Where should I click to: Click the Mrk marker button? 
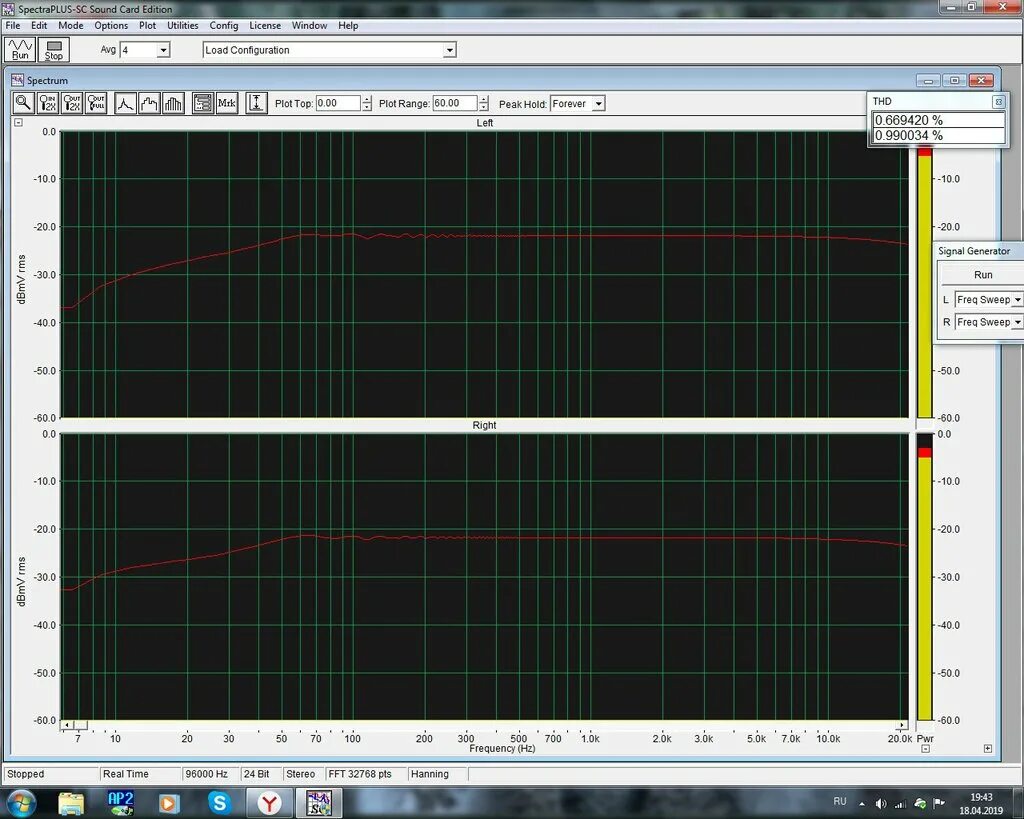click(227, 103)
